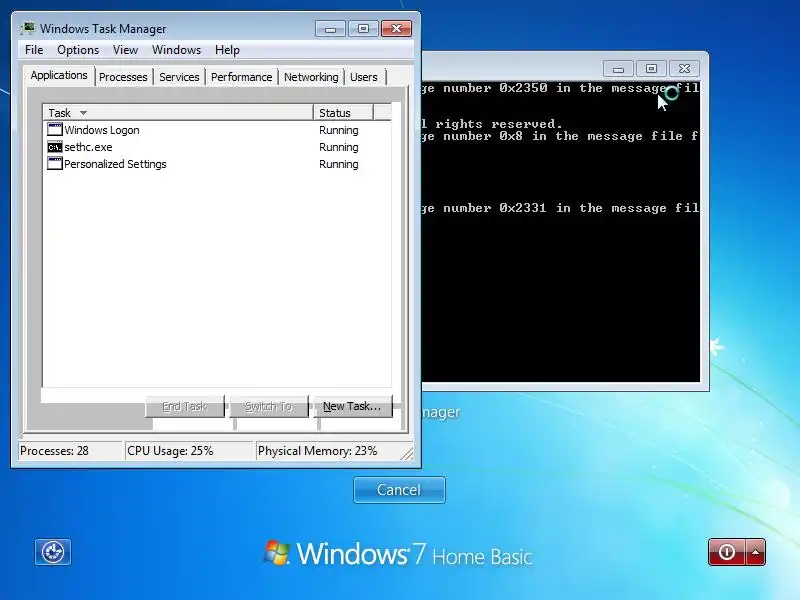Click the Status column header
The width and height of the screenshot is (800, 600).
click(x=343, y=113)
